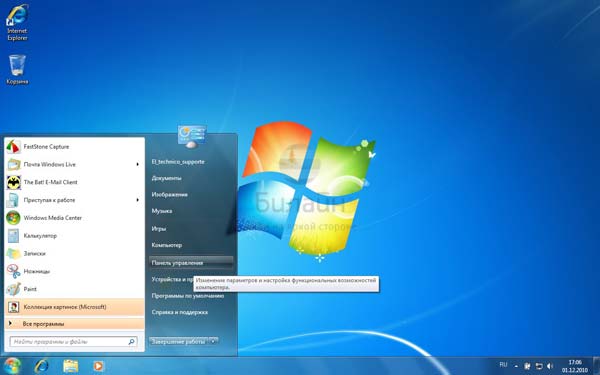Open Документы from the Start menu
The height and width of the screenshot is (375, 600).
[166, 178]
